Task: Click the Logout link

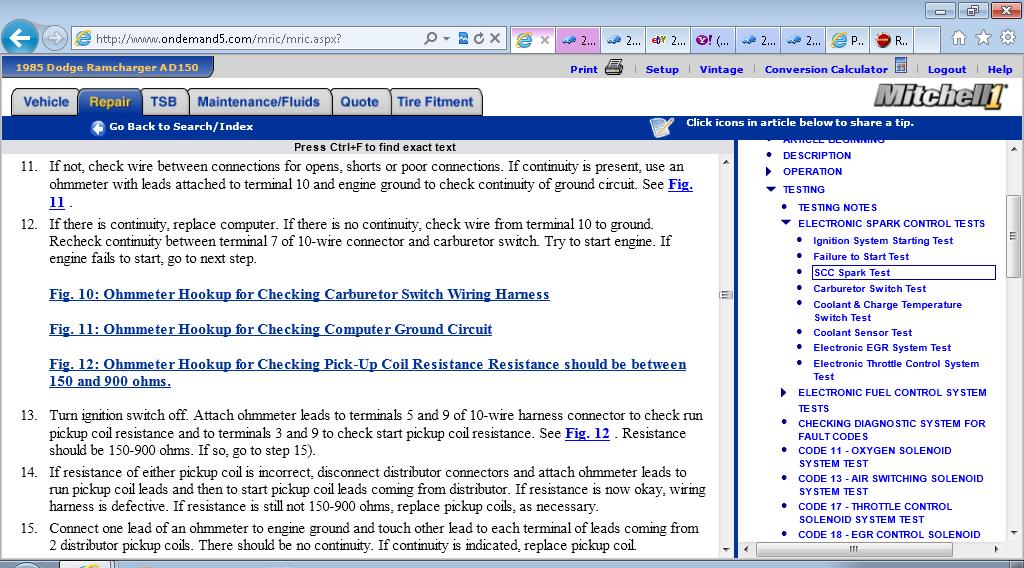Action: [x=946, y=70]
